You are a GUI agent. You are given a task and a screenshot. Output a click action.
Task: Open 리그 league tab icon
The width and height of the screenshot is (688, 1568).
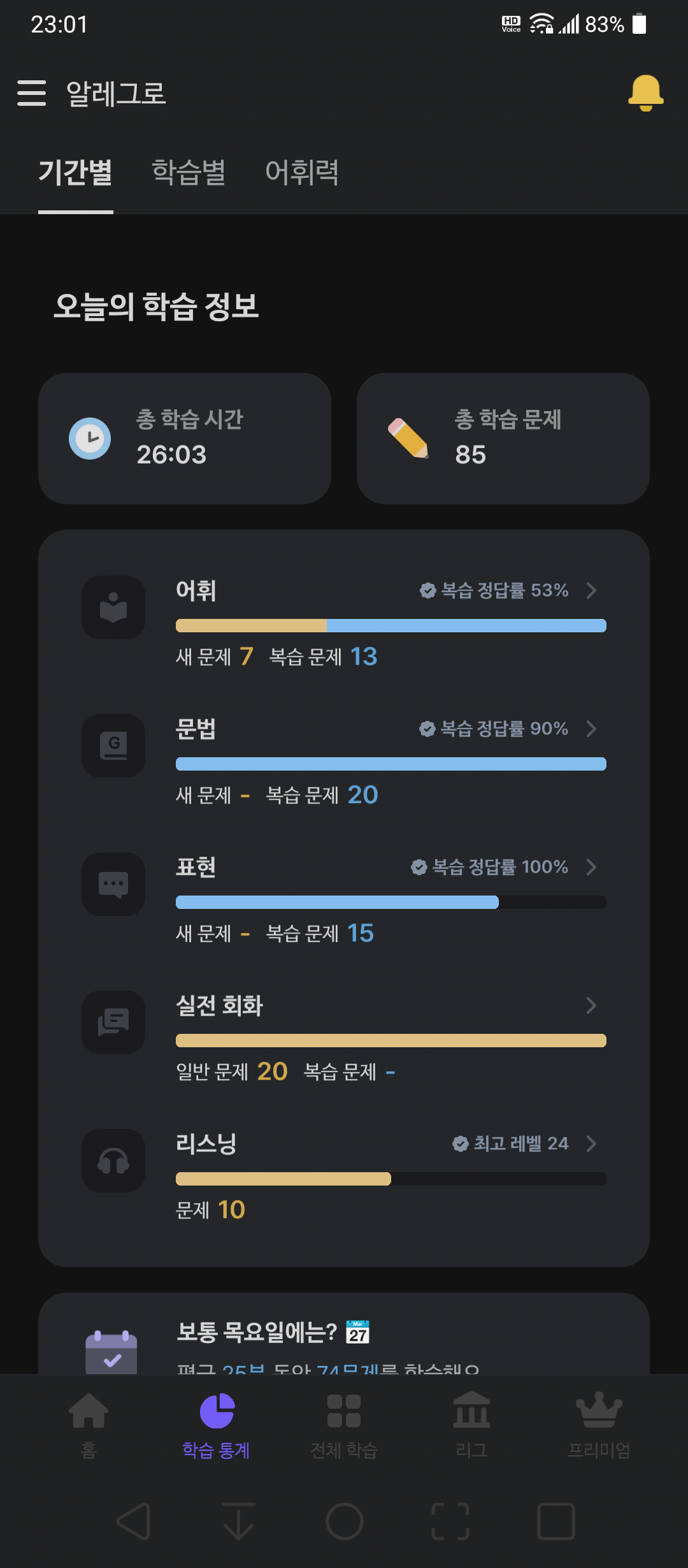click(471, 1410)
